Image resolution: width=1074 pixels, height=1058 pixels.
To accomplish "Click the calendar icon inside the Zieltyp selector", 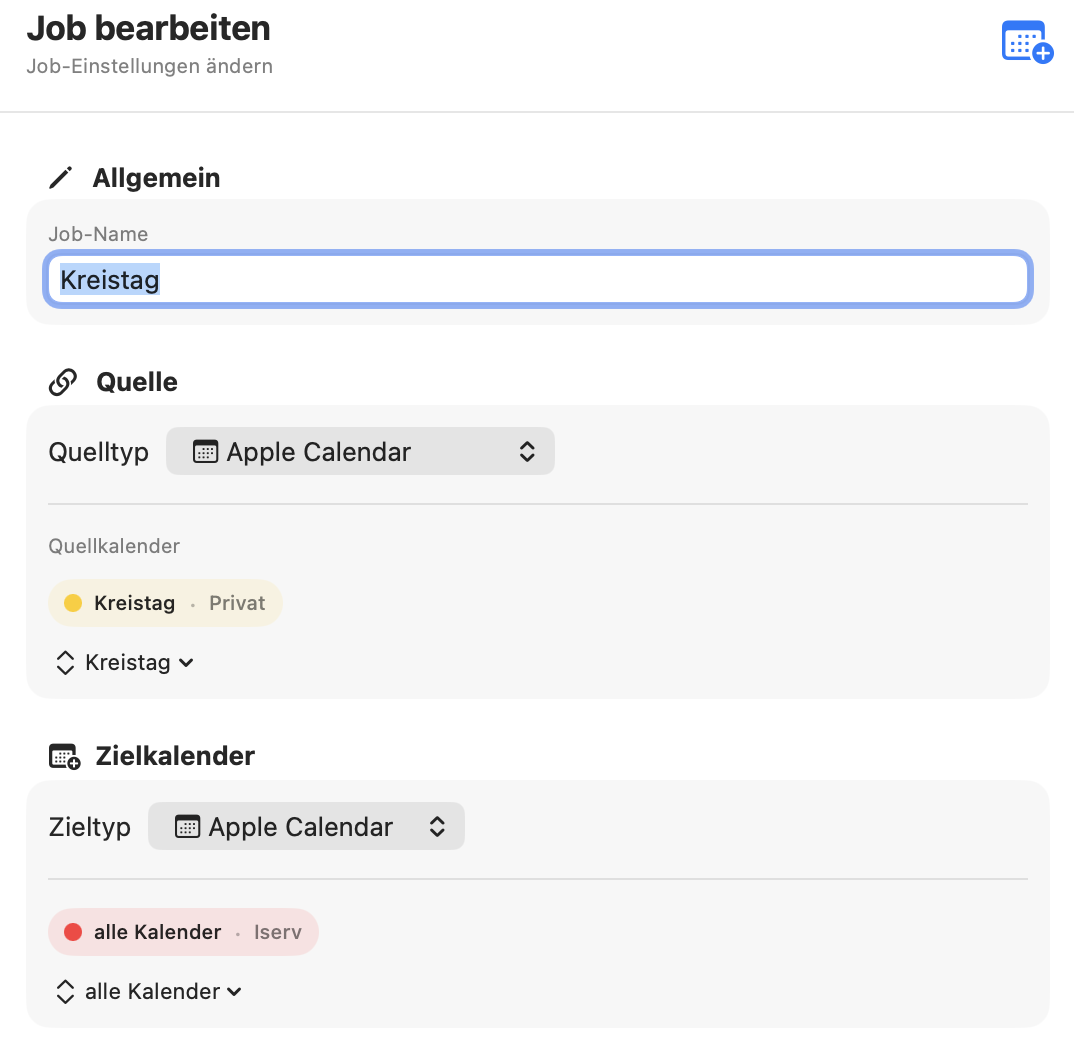I will pyautogui.click(x=190, y=826).
